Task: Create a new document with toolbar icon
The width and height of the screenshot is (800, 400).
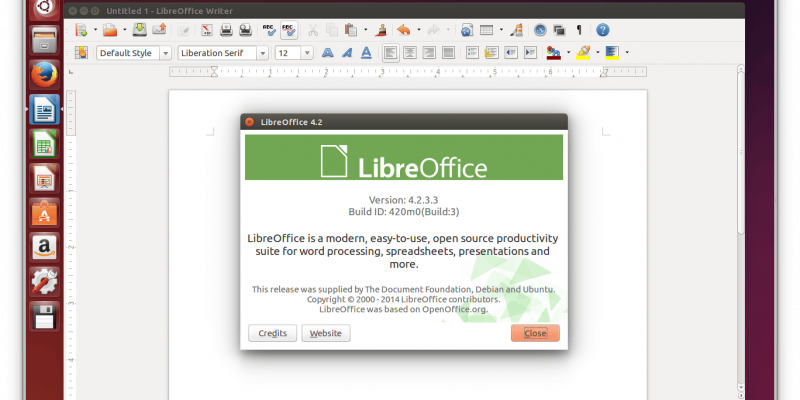Action: point(81,30)
